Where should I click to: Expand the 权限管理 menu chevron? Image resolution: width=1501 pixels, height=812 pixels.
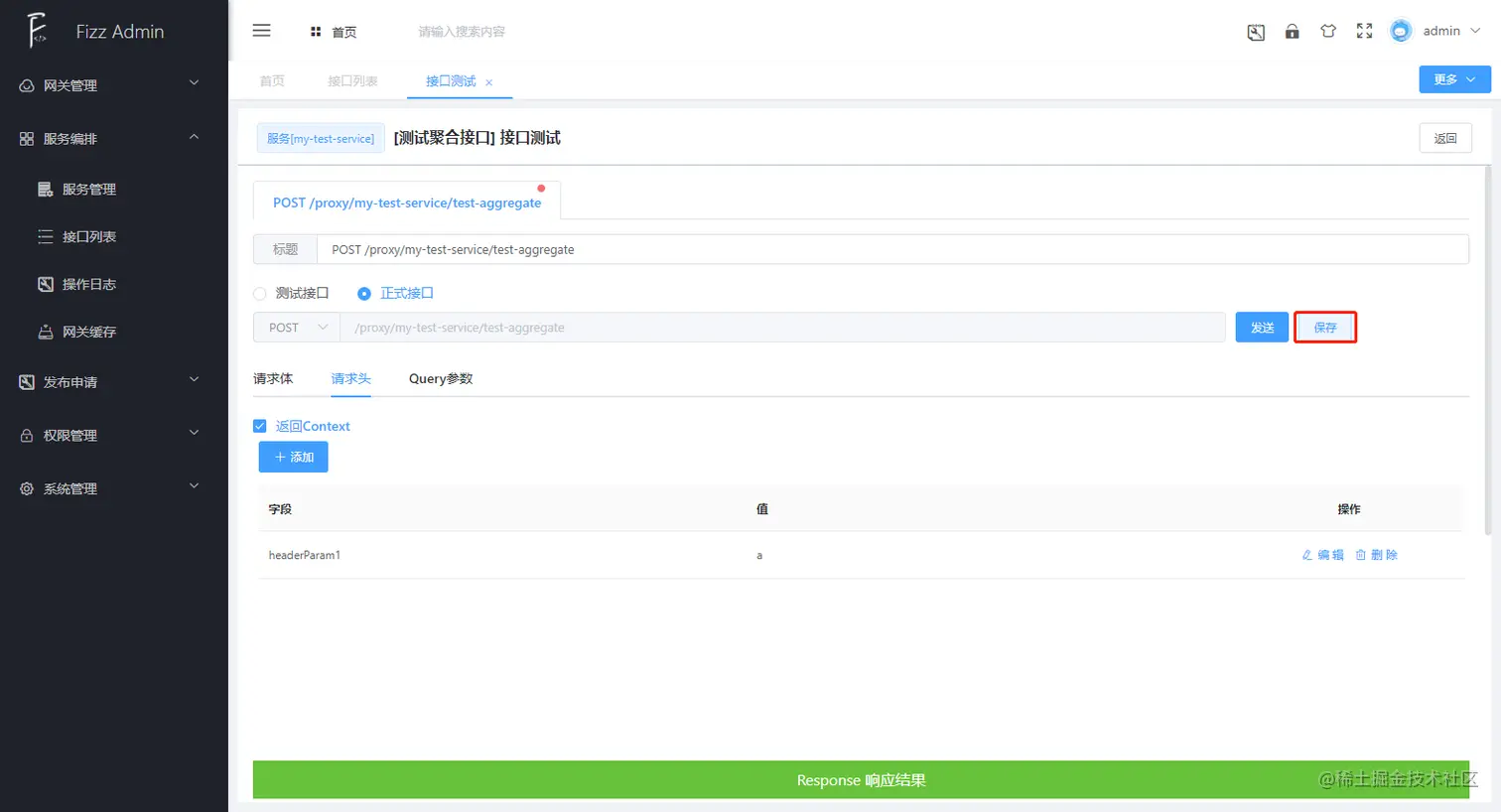pyautogui.click(x=195, y=434)
